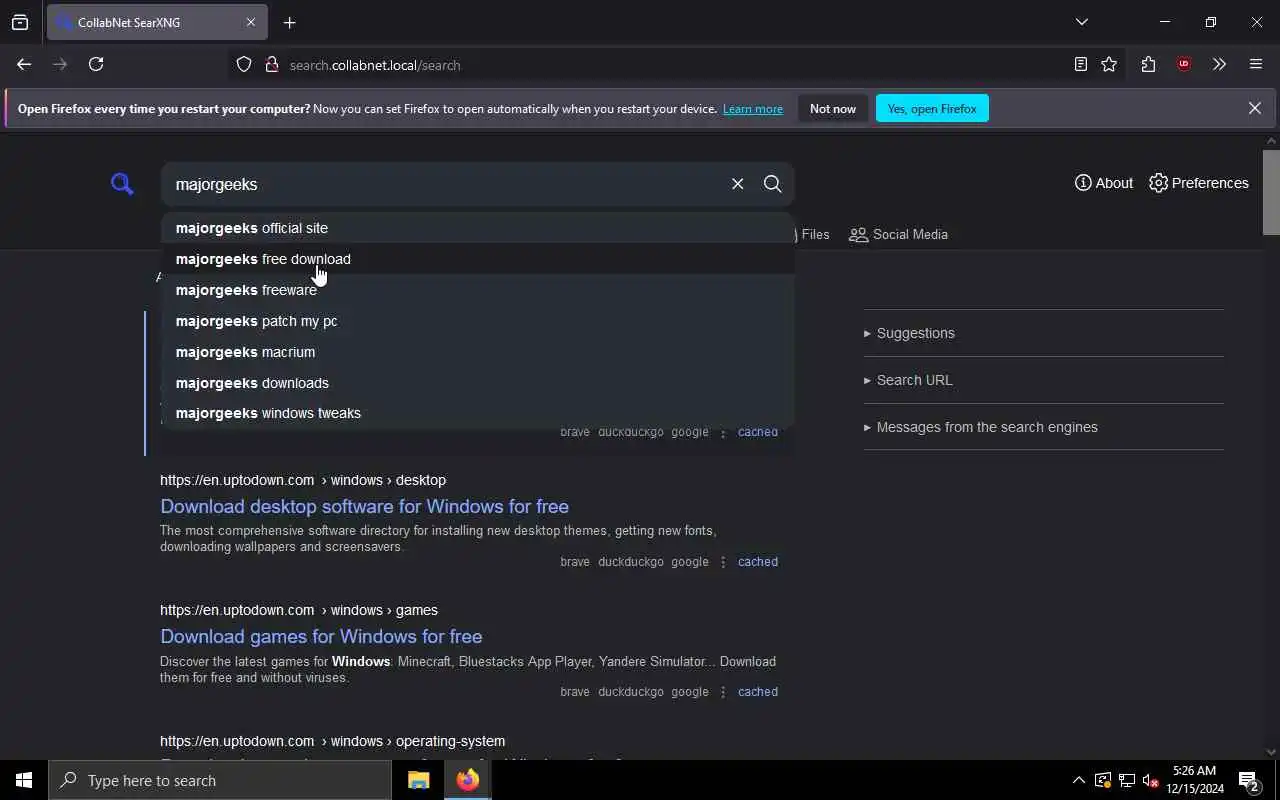Open the Action Center notifications icon
The image size is (1280, 800).
1249,780
